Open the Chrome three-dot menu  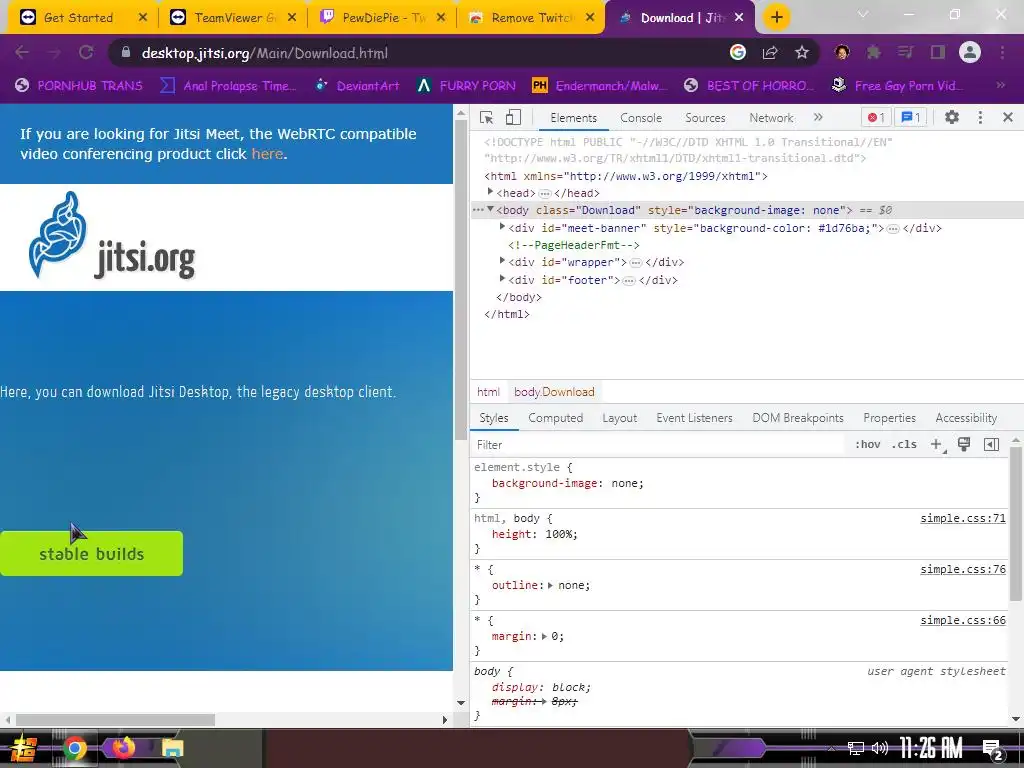pyautogui.click(x=1002, y=52)
